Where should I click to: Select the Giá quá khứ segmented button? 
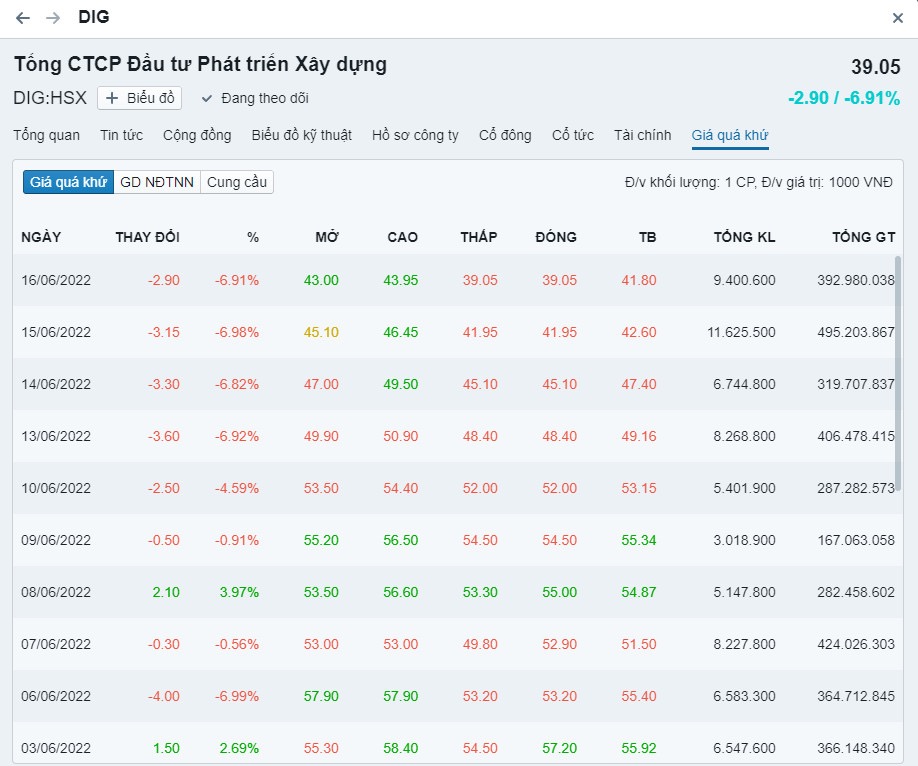click(68, 182)
